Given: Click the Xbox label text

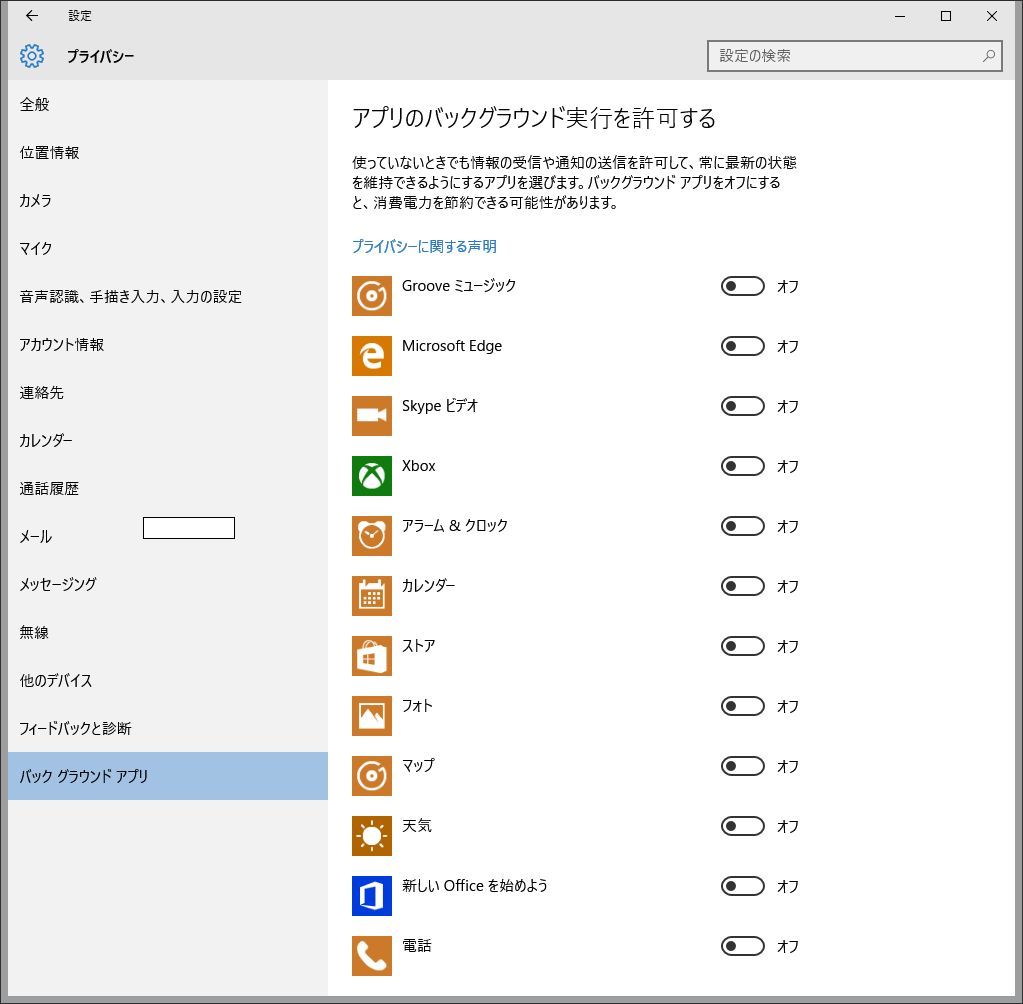Looking at the screenshot, I should (x=418, y=466).
